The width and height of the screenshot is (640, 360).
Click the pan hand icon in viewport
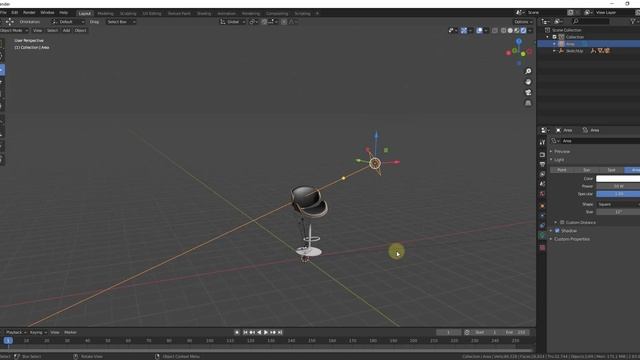(528, 82)
